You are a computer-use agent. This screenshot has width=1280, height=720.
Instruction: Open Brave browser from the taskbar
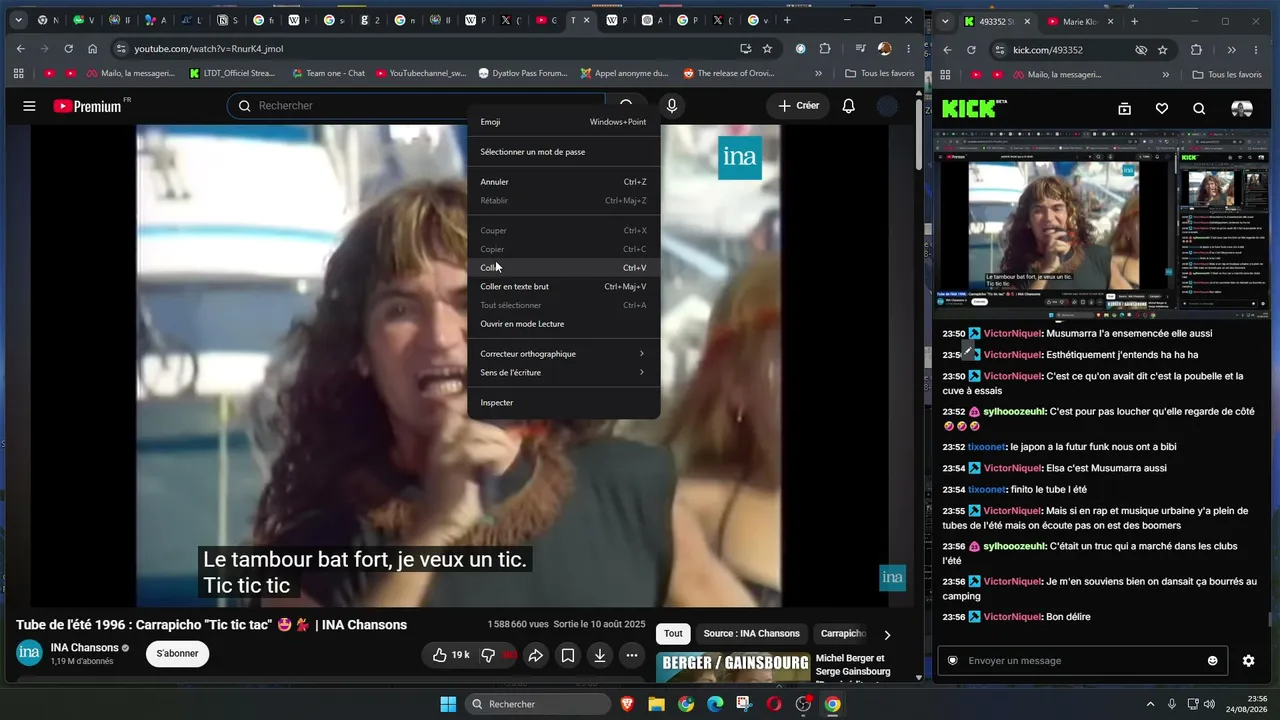(x=627, y=704)
